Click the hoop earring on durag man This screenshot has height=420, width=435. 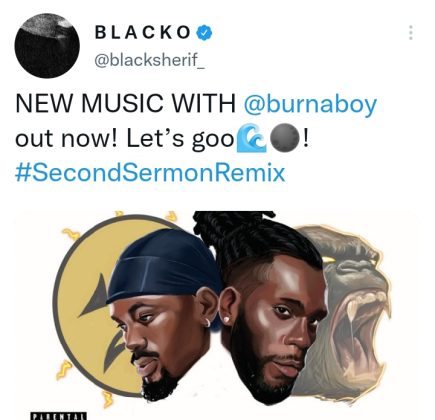[207, 322]
